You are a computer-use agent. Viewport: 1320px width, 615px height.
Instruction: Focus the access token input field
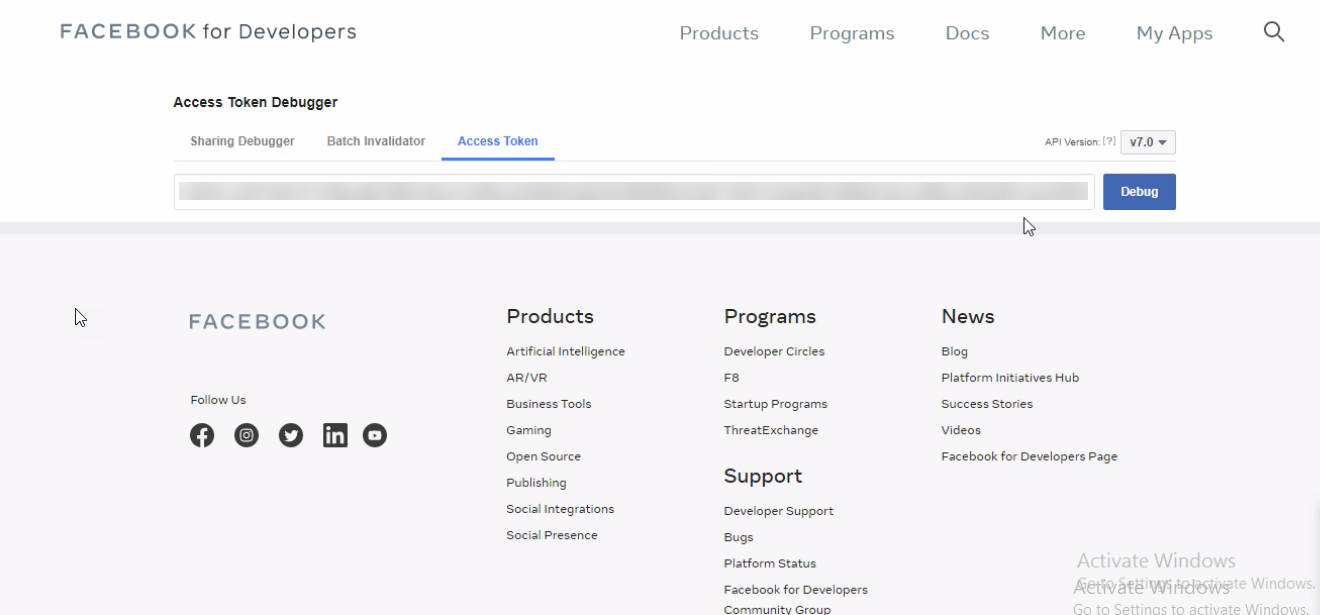click(634, 192)
